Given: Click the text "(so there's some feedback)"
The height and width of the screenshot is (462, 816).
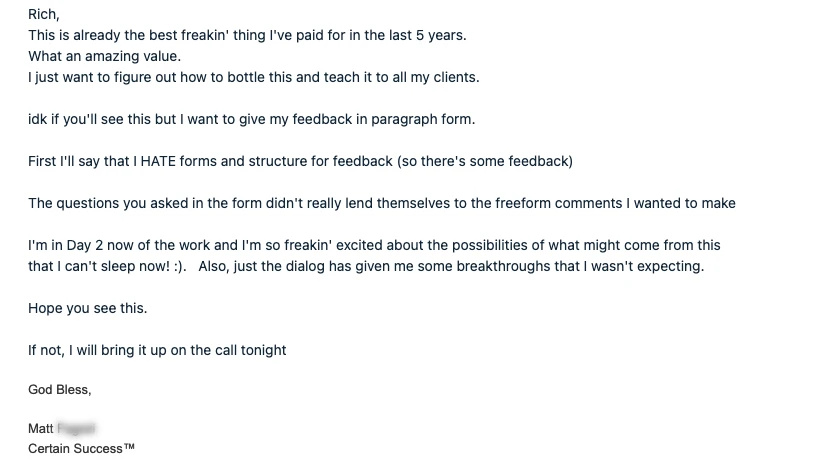Looking at the screenshot, I should [485, 161].
